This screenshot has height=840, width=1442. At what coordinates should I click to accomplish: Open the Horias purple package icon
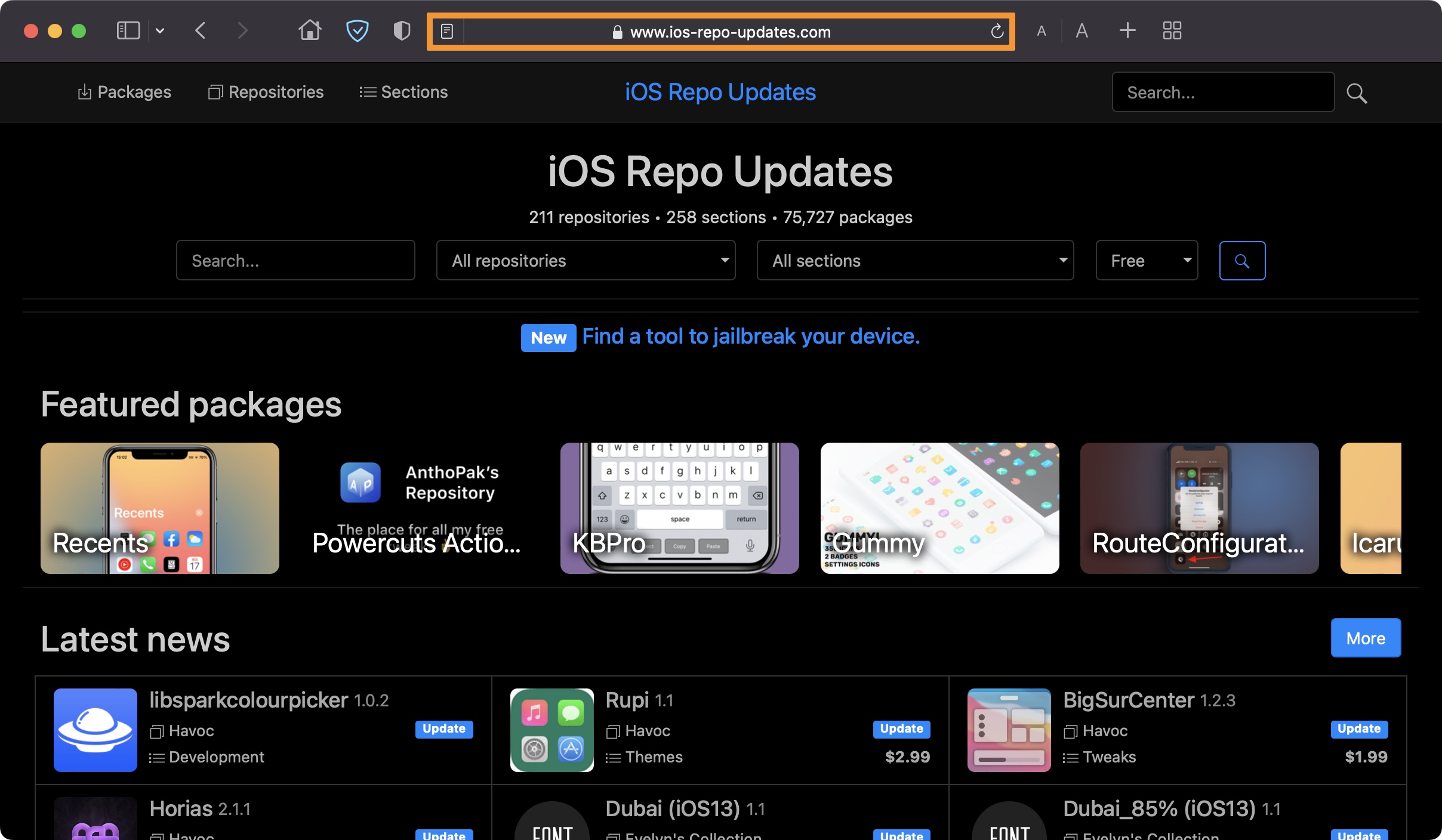[95, 819]
